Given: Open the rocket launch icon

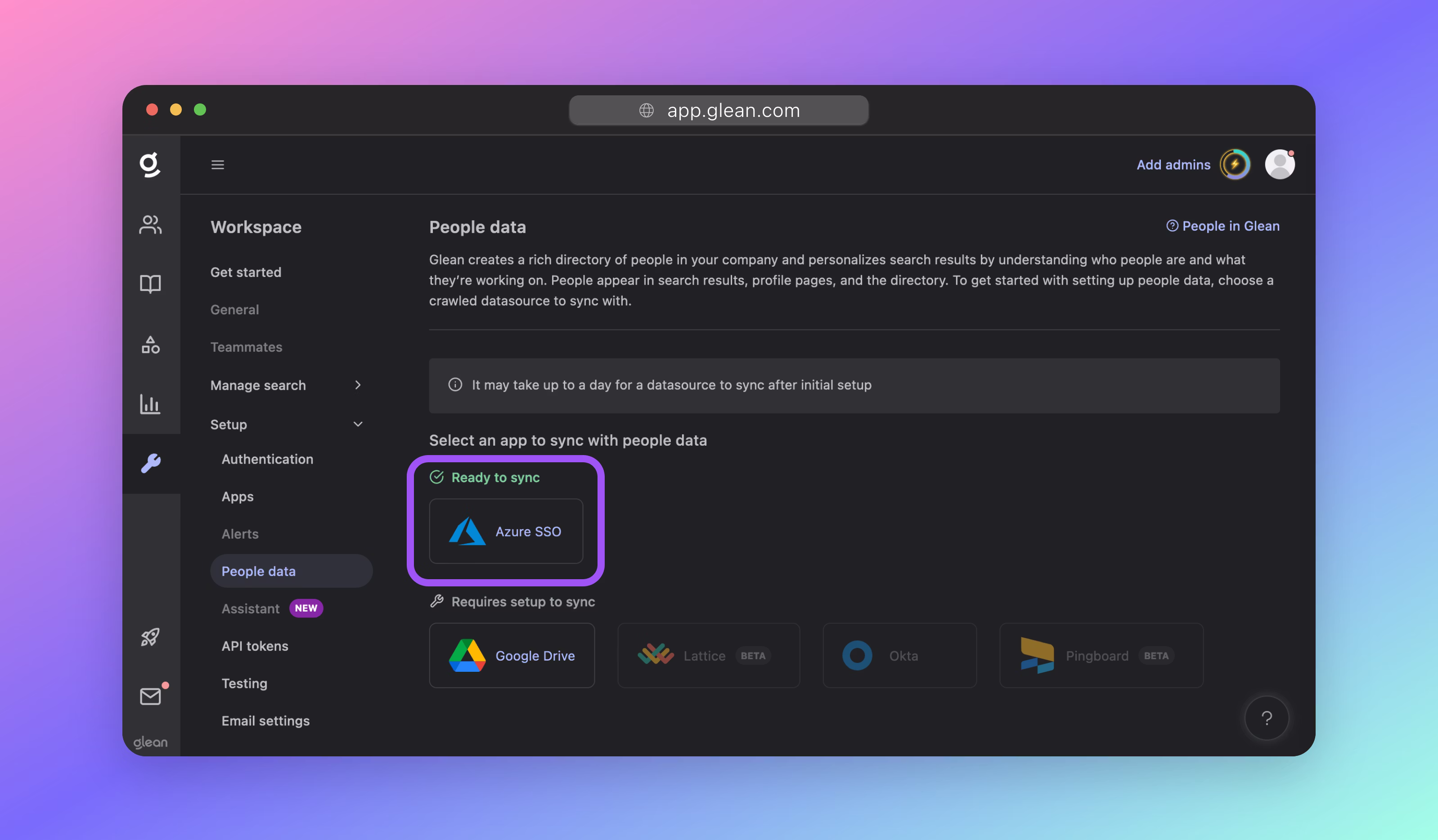Looking at the screenshot, I should pyautogui.click(x=151, y=637).
